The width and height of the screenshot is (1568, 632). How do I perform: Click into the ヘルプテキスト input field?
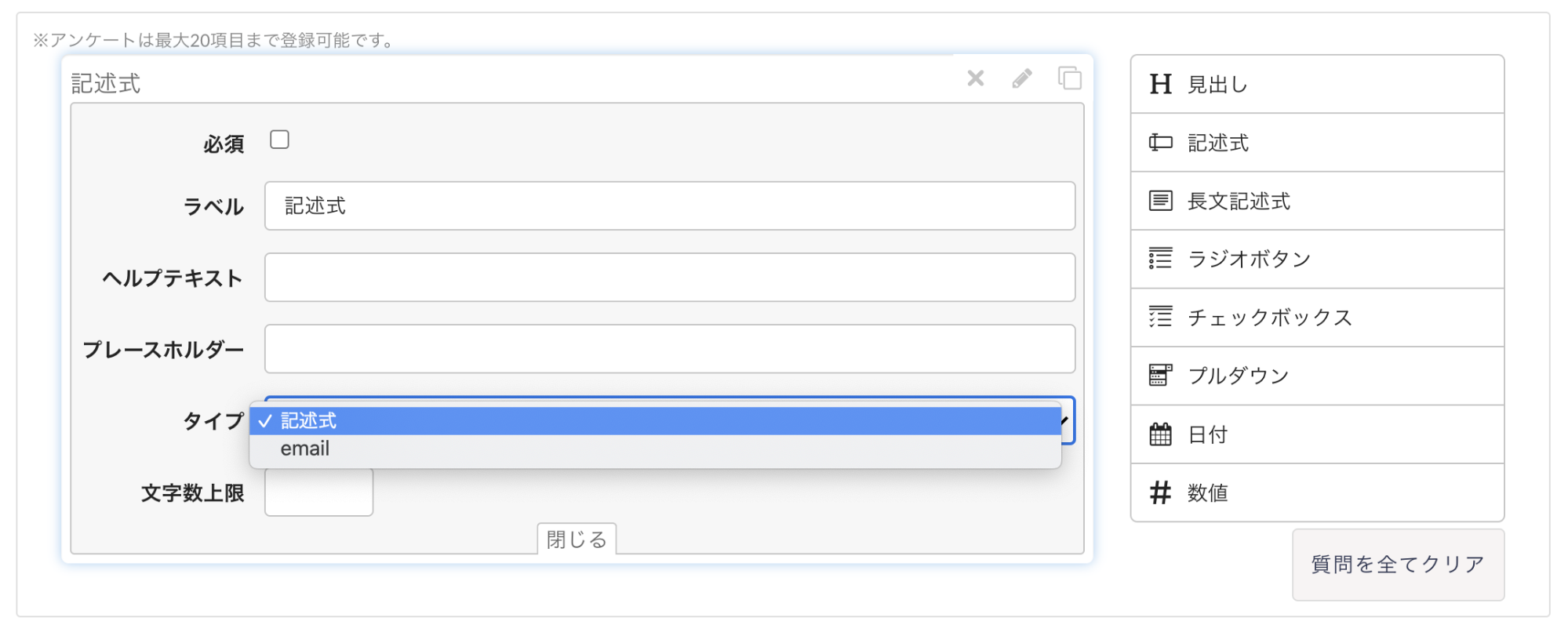(669, 278)
